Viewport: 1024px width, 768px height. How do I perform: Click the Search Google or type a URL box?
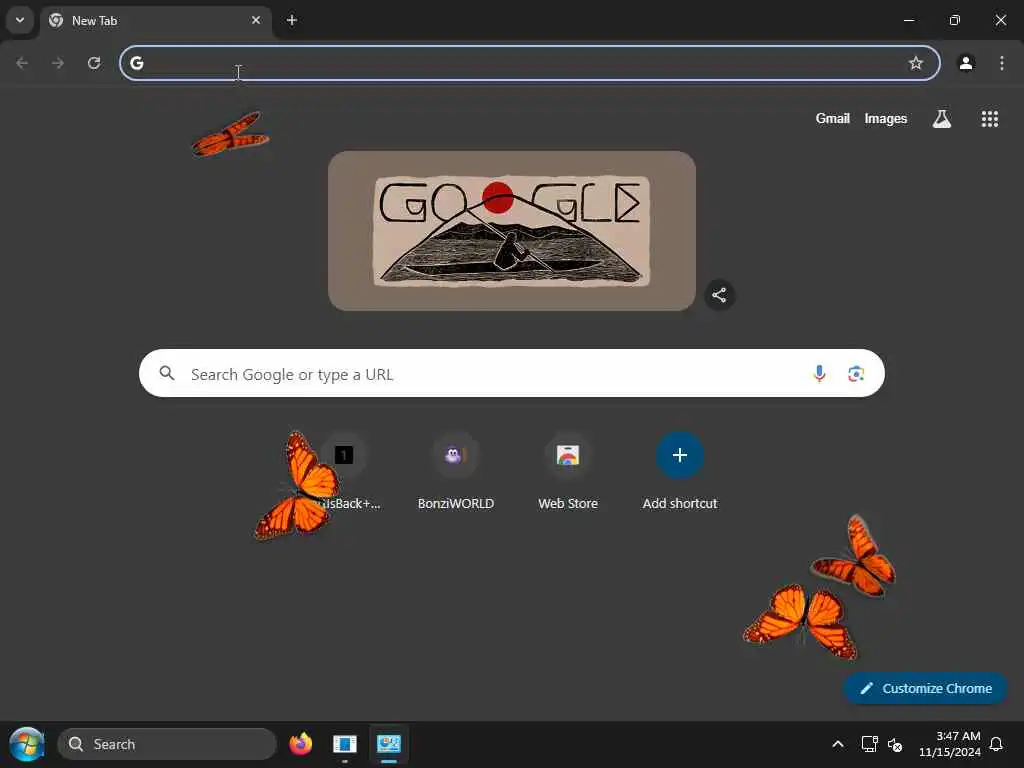pyautogui.click(x=511, y=373)
